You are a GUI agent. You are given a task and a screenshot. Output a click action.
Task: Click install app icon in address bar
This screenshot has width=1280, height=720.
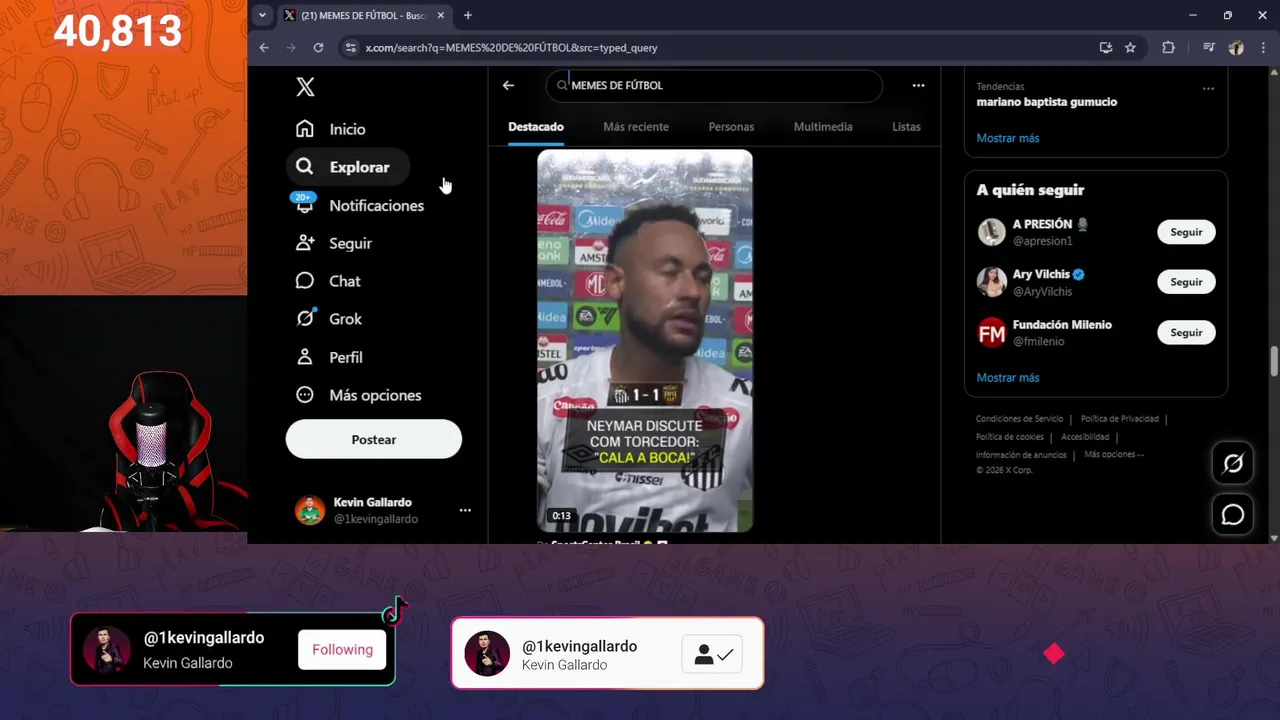pyautogui.click(x=1105, y=47)
